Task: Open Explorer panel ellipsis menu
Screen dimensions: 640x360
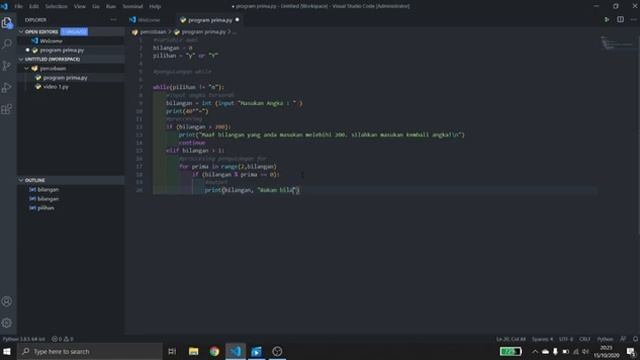Action: (x=113, y=20)
